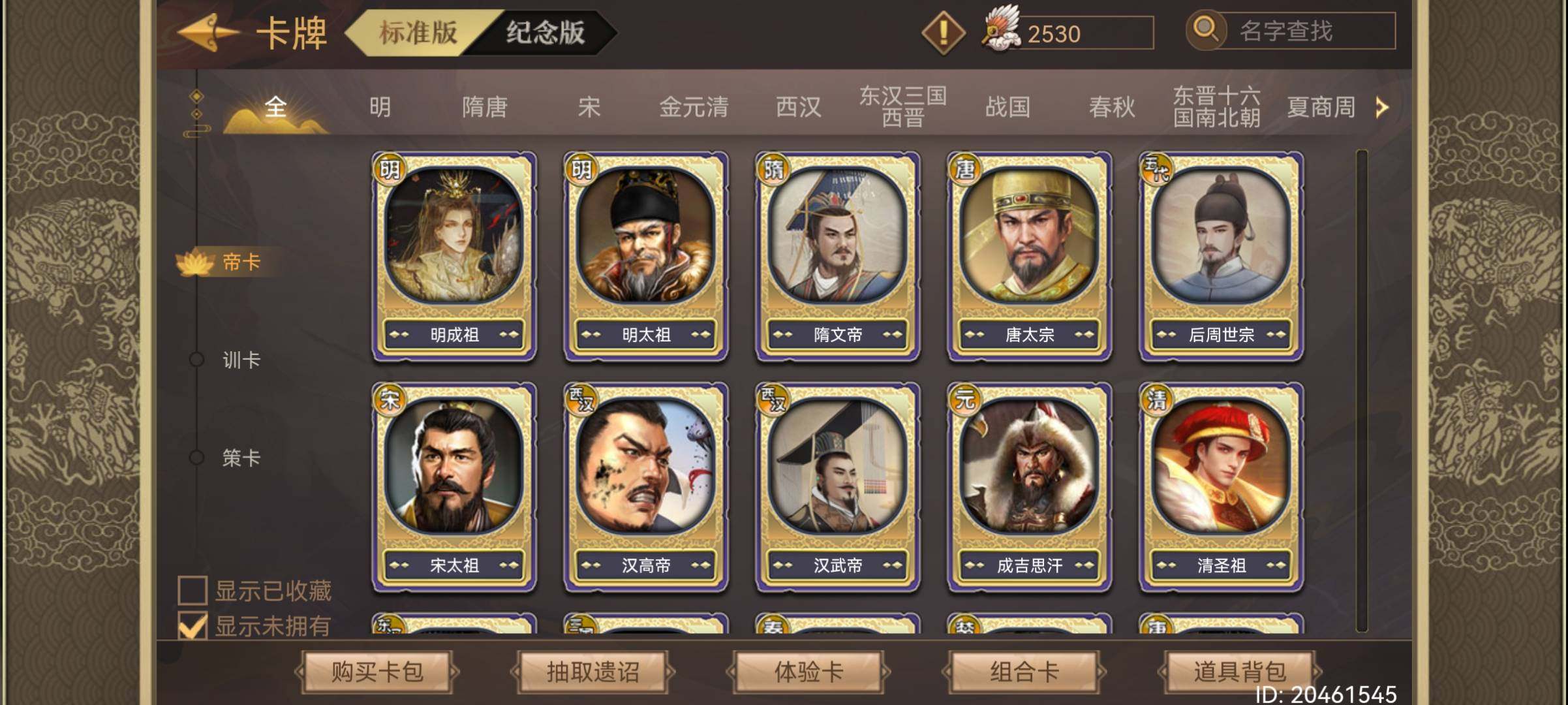Viewport: 1568px width, 705px height.
Task: Click the exclamation info diamond icon
Action: (943, 33)
